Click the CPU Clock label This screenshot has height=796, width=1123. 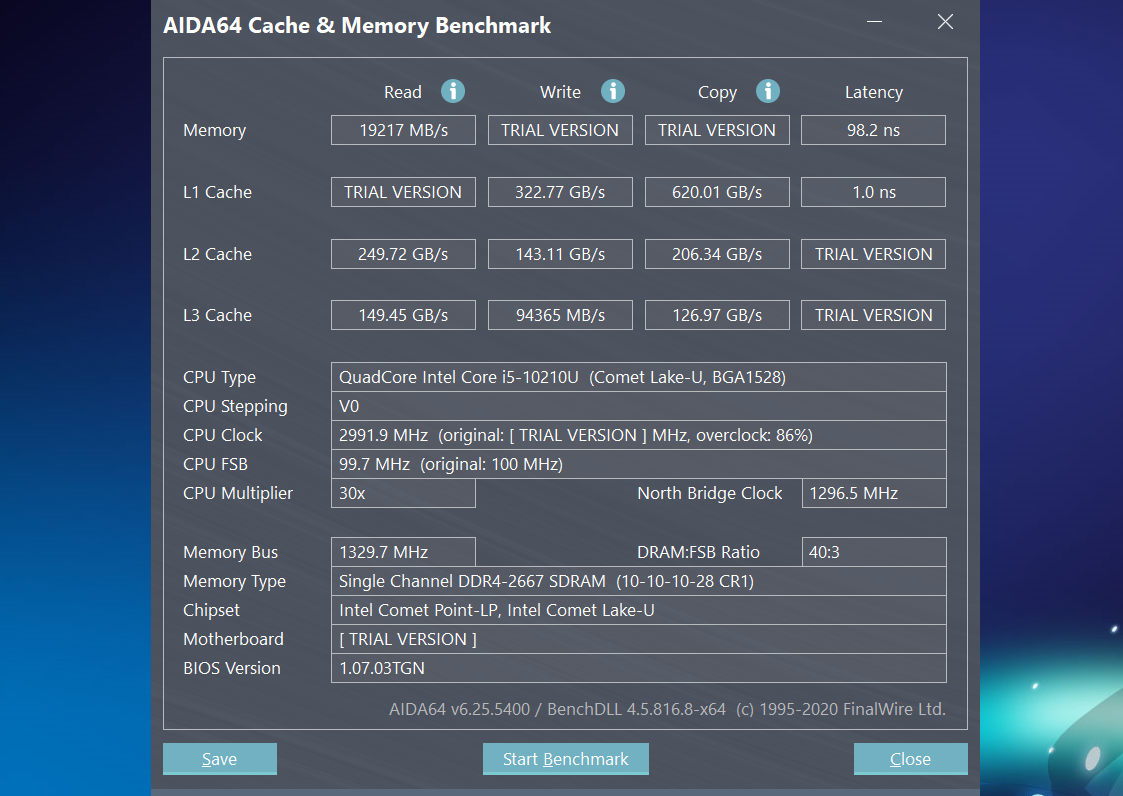222,435
